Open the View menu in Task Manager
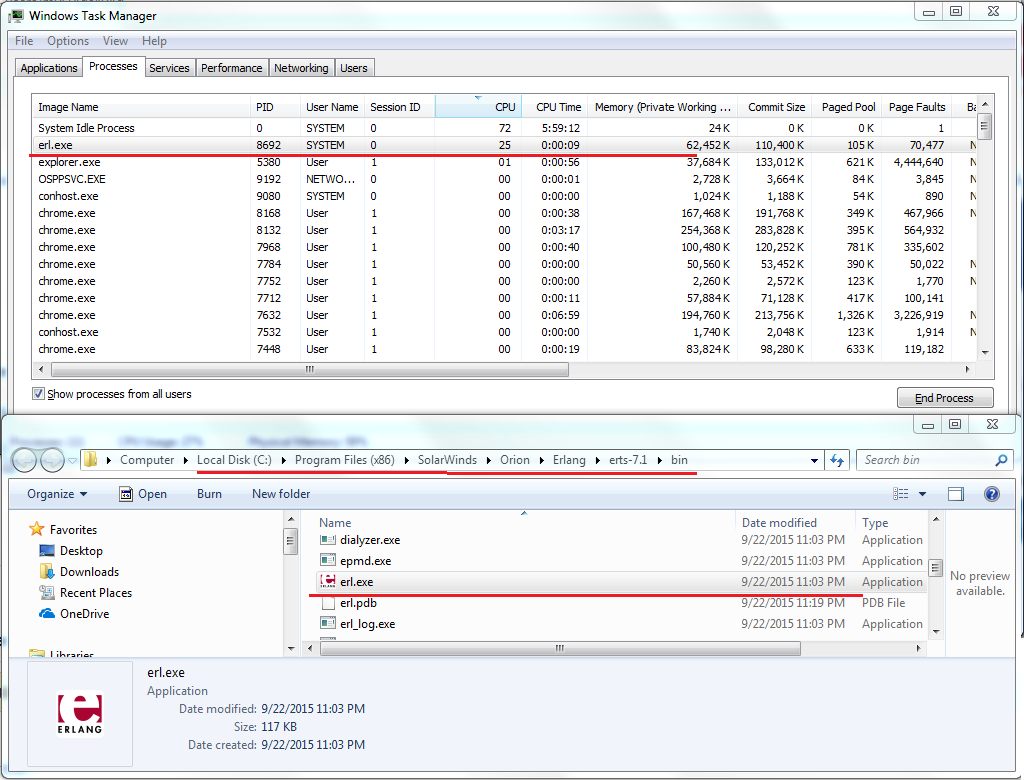The image size is (1024, 780). pyautogui.click(x=115, y=41)
